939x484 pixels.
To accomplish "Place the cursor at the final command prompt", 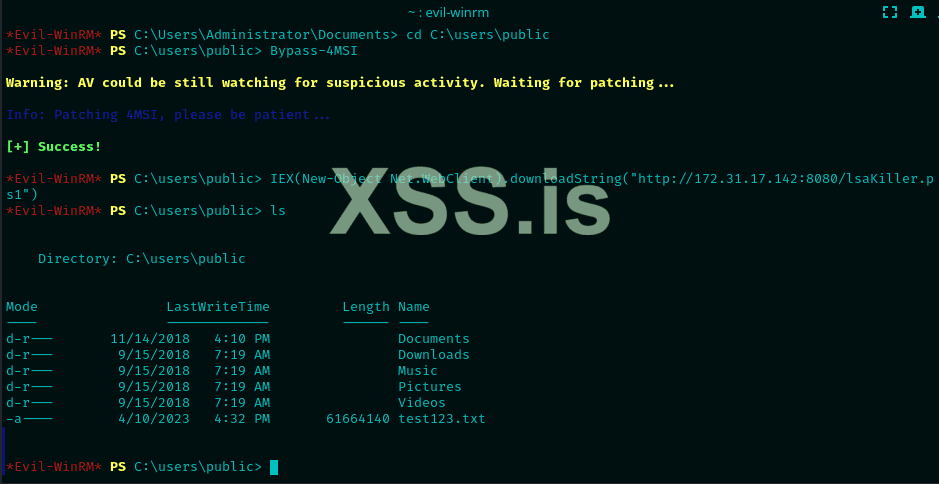I will (x=274, y=467).
